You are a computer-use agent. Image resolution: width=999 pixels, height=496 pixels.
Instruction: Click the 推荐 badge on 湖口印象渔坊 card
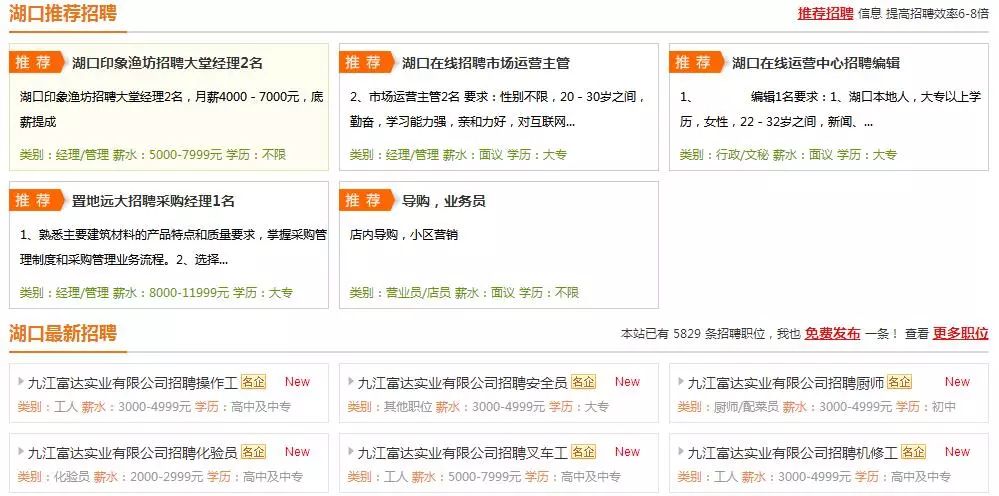coord(37,62)
